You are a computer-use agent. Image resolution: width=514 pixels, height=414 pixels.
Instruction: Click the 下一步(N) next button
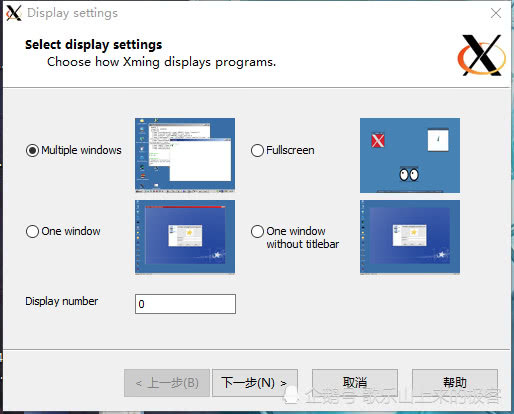tap(255, 383)
